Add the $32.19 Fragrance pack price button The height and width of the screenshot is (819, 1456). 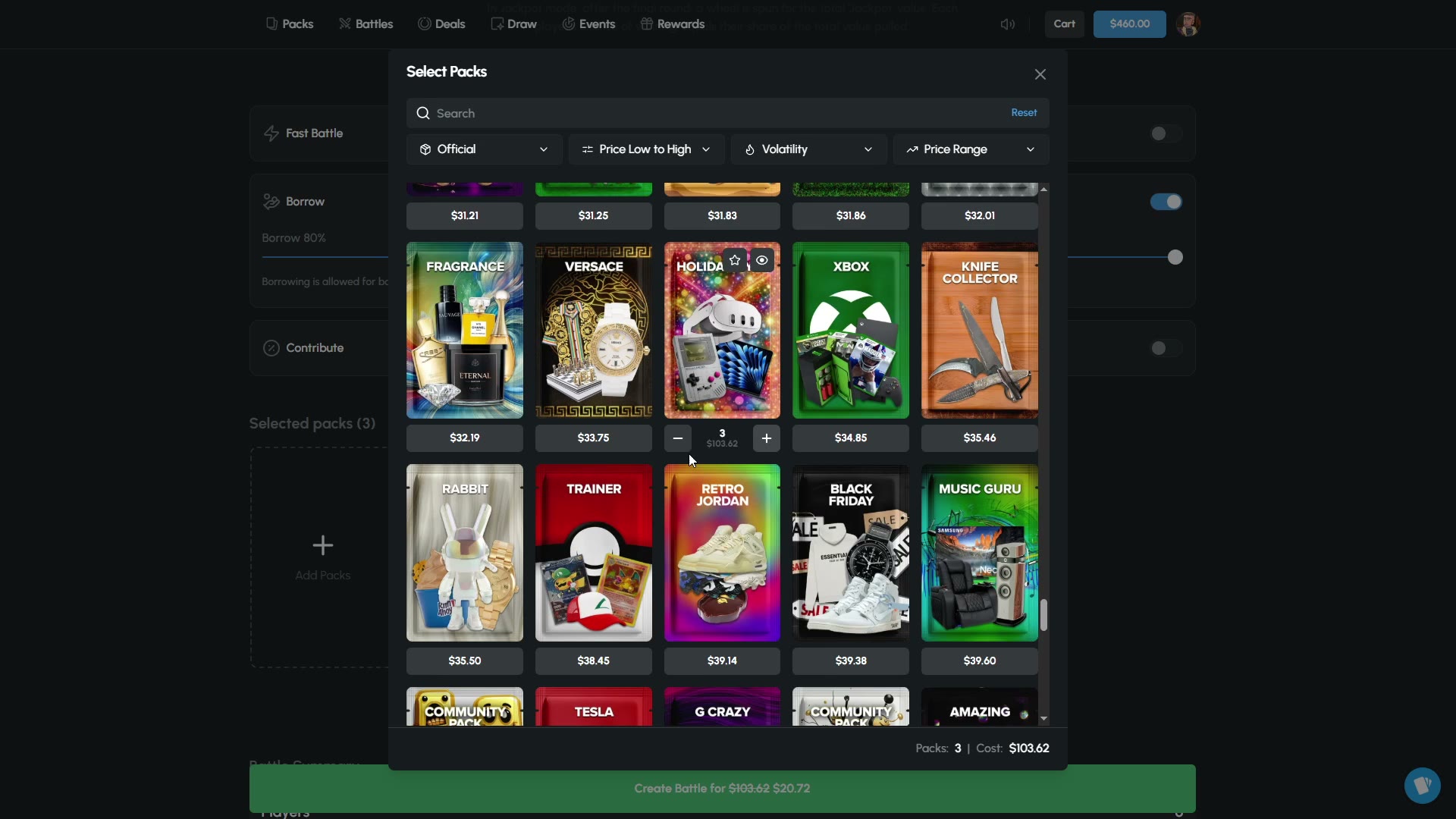click(465, 438)
